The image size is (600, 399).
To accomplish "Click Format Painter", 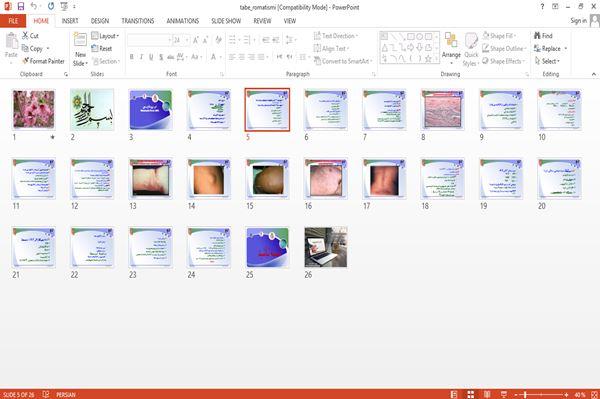I will point(43,61).
